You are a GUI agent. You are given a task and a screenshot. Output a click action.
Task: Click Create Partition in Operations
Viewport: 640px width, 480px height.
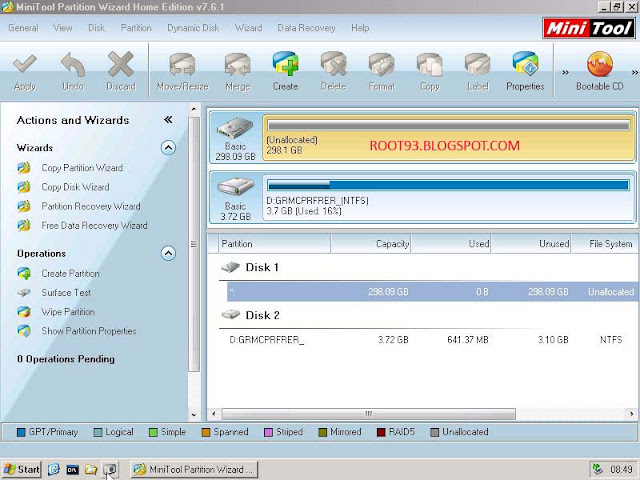(70, 273)
